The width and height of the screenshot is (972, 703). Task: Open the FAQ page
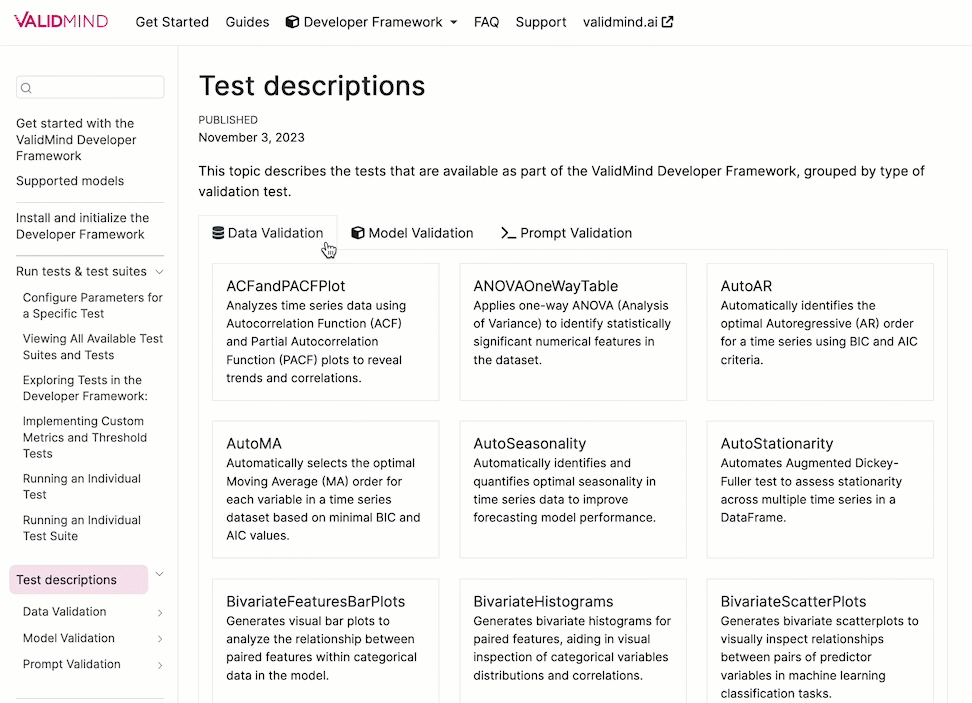(x=487, y=21)
